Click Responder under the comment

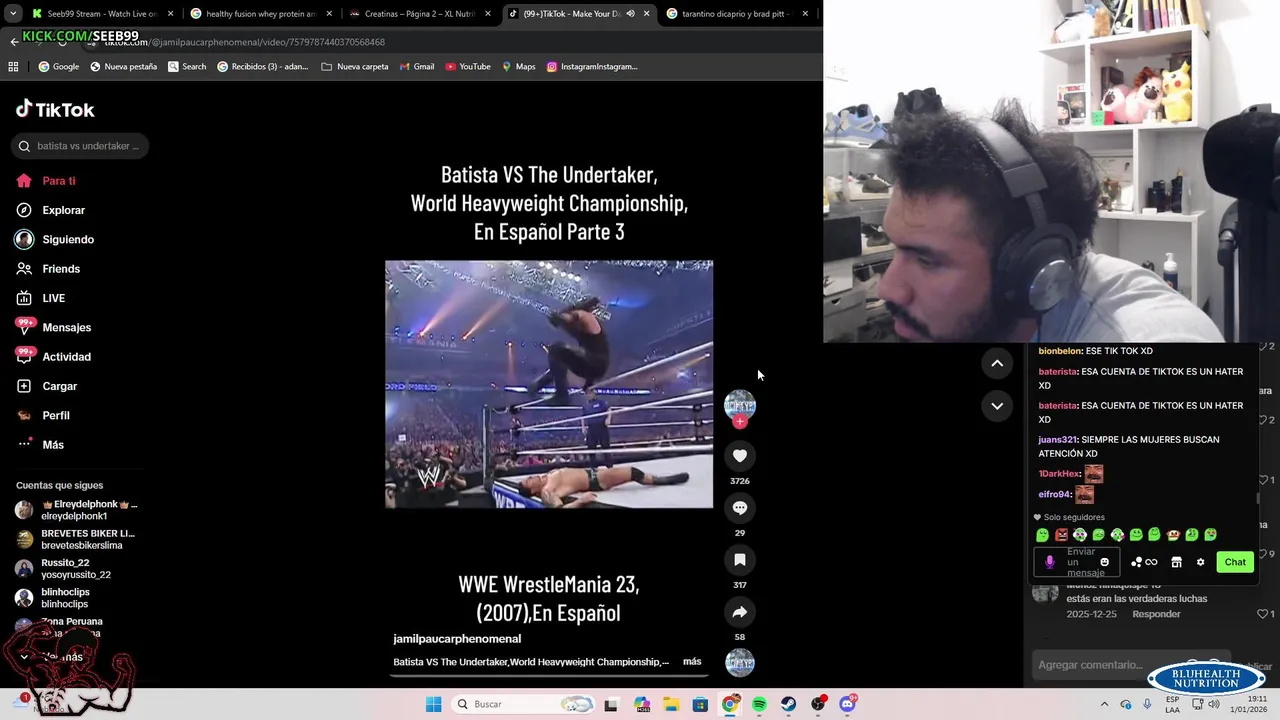(1156, 614)
